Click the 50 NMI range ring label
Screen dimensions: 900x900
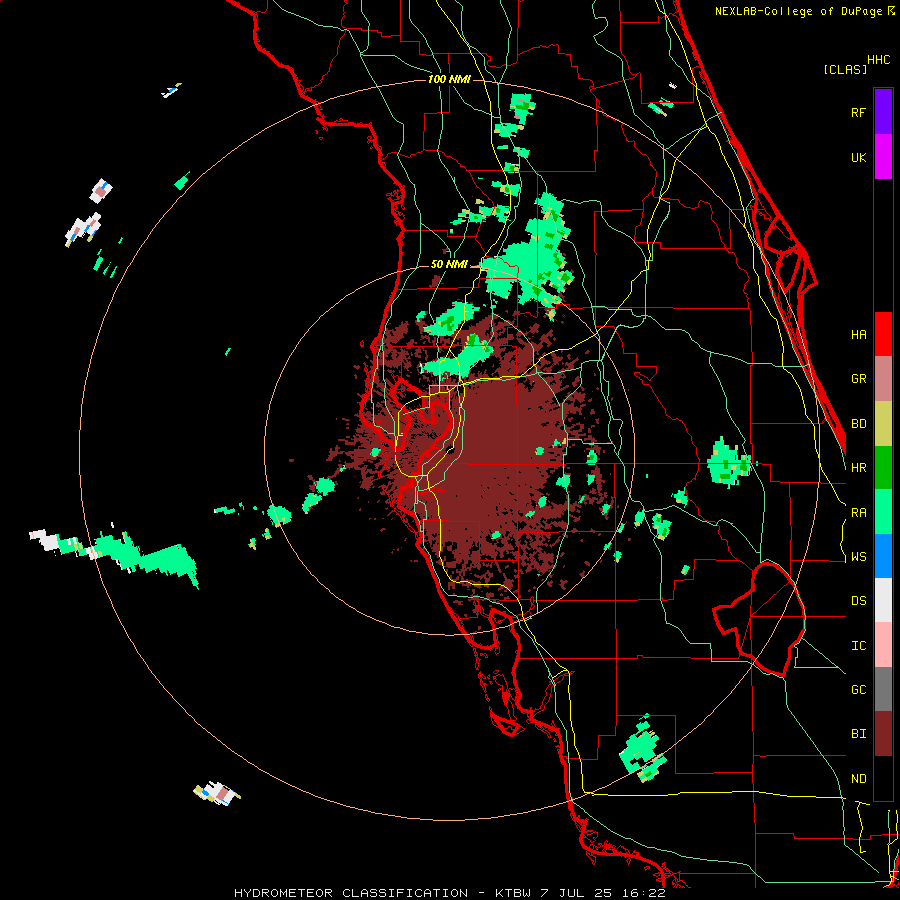coord(449,265)
